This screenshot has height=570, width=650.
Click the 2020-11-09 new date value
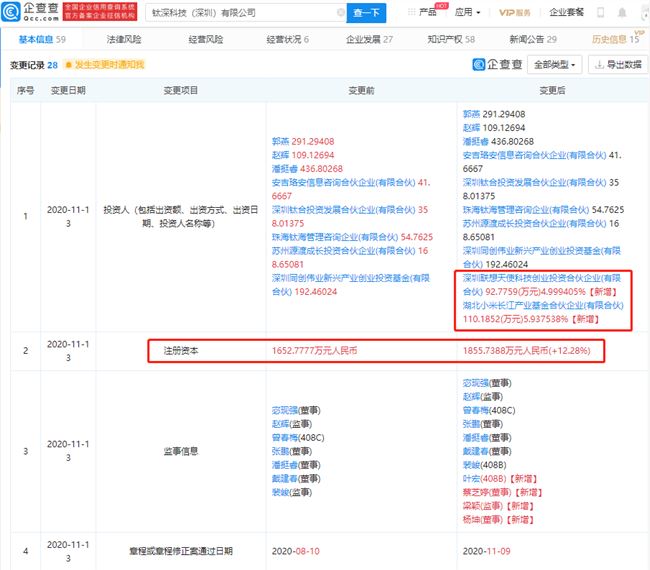487,552
